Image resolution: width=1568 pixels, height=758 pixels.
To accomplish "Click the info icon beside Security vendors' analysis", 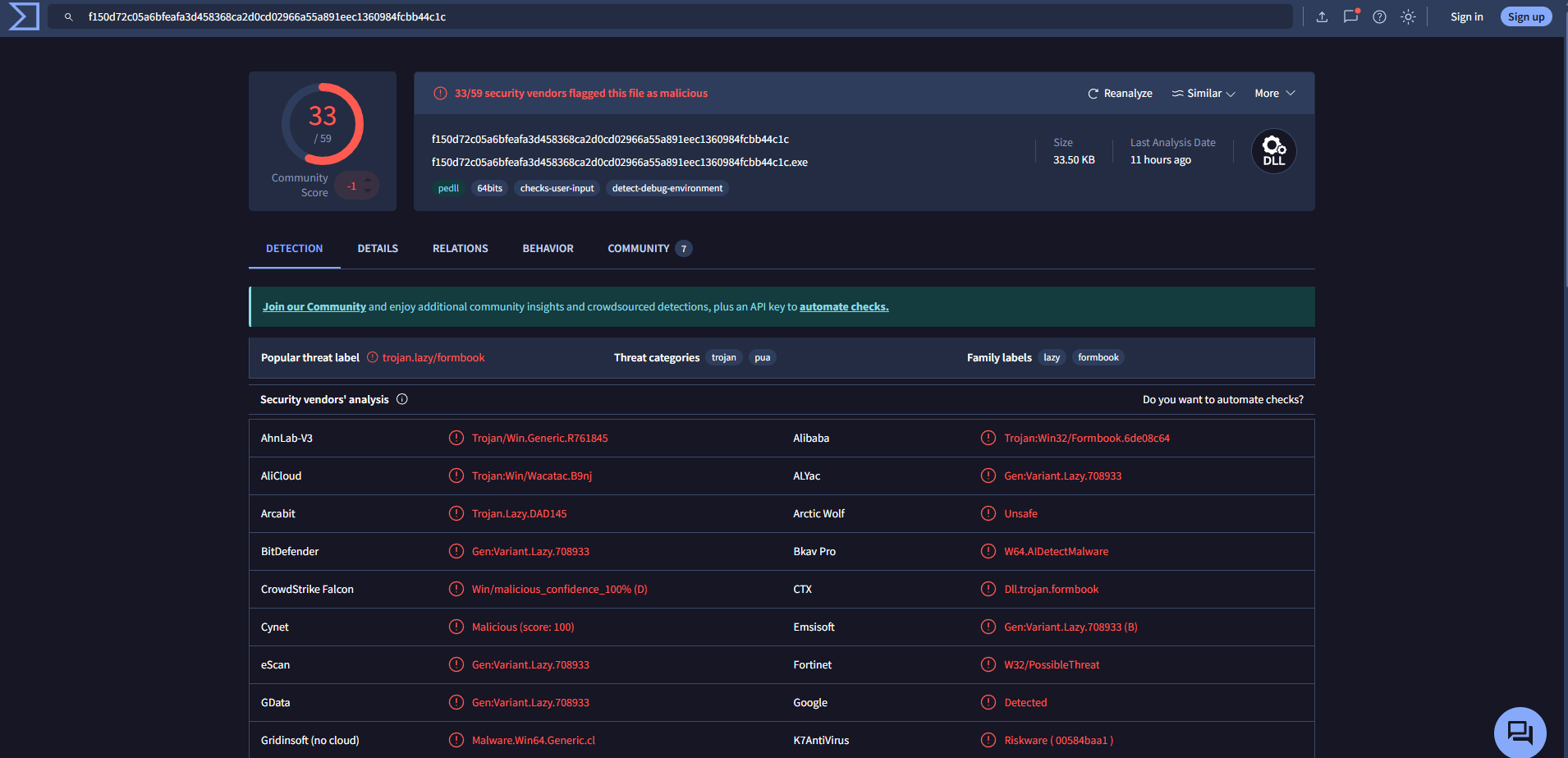I will coord(402,399).
